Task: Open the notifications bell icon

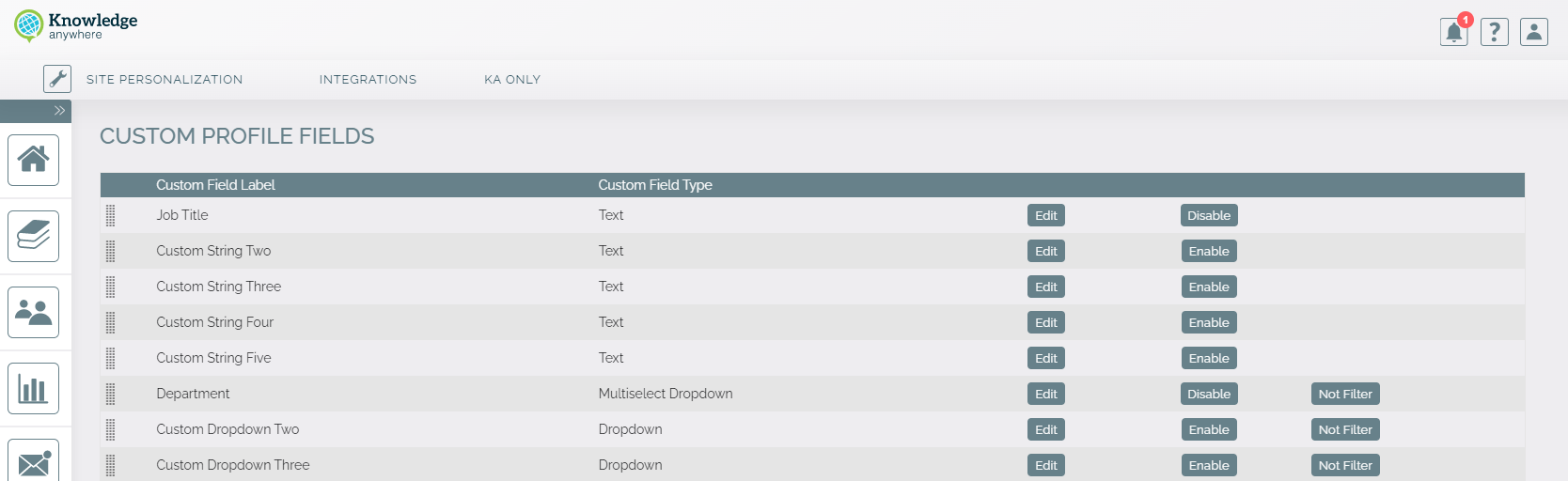Action: [x=1453, y=33]
